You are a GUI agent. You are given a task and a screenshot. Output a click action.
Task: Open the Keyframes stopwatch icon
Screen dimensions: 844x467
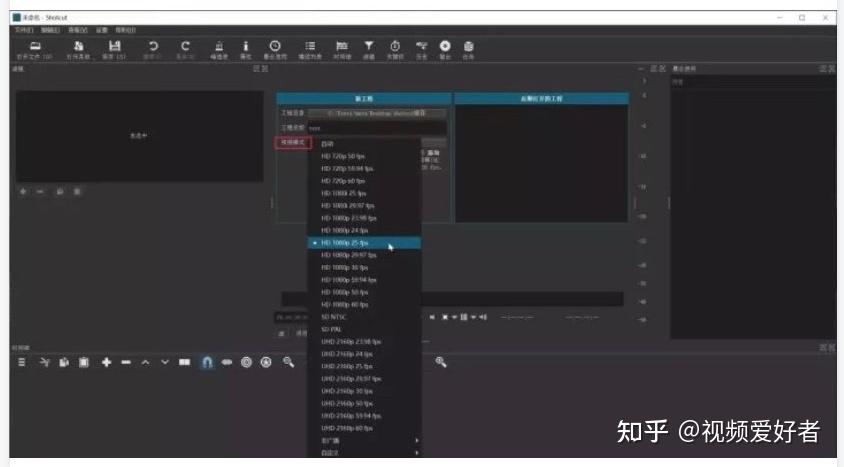tap(395, 46)
